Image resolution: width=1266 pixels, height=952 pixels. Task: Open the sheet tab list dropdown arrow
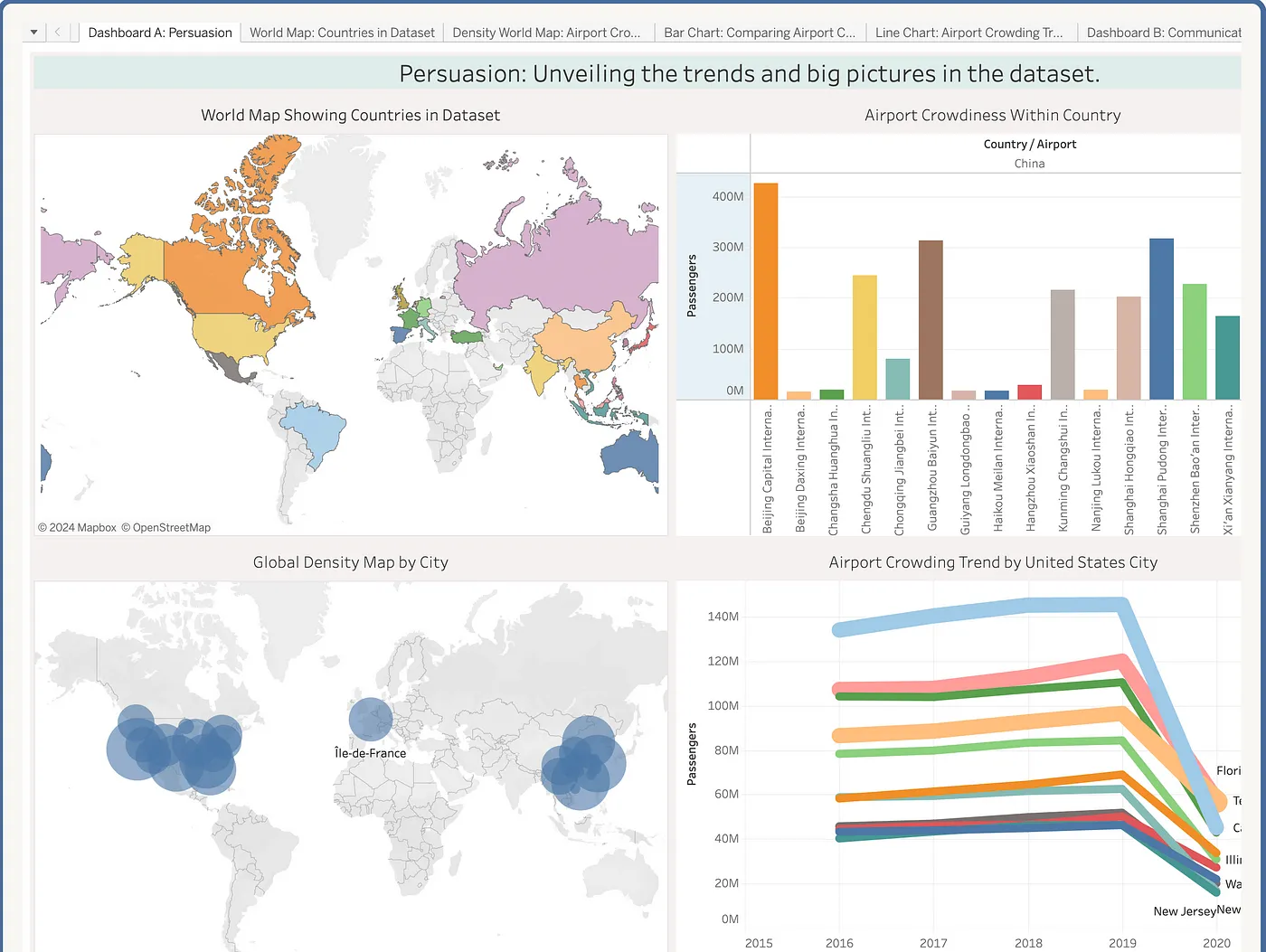[x=33, y=33]
